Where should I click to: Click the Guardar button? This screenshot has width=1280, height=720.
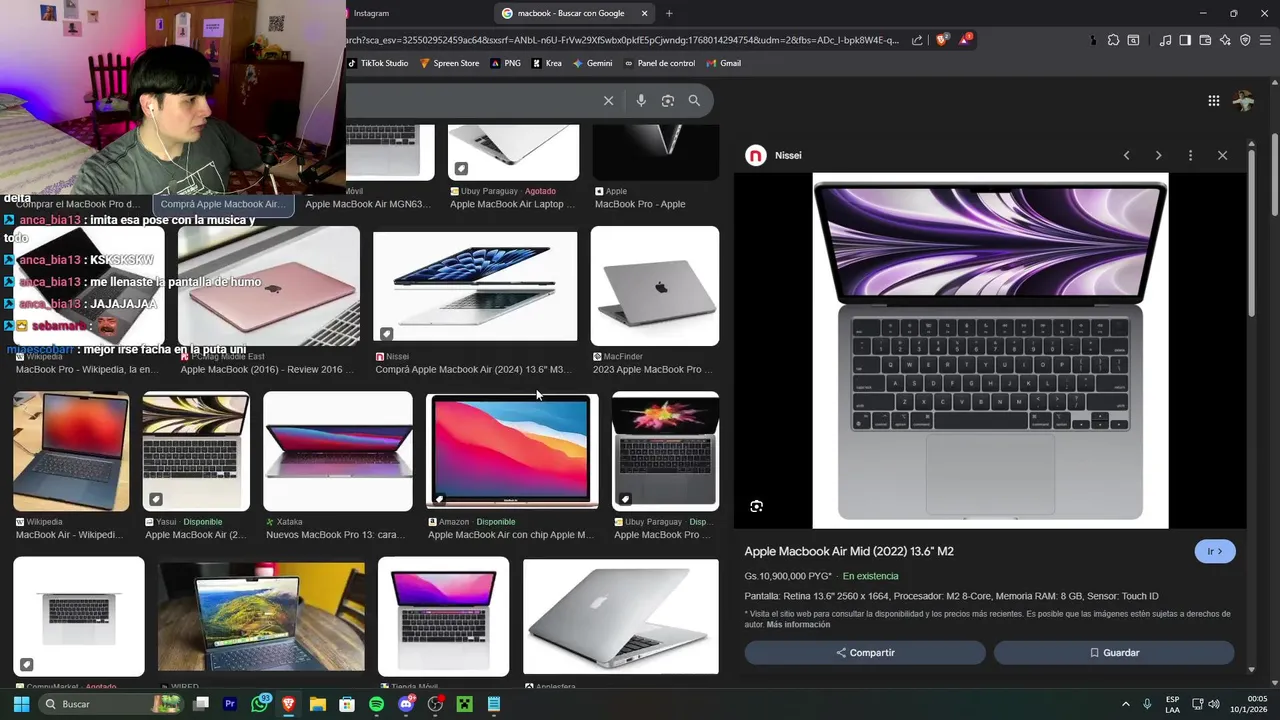[1114, 653]
